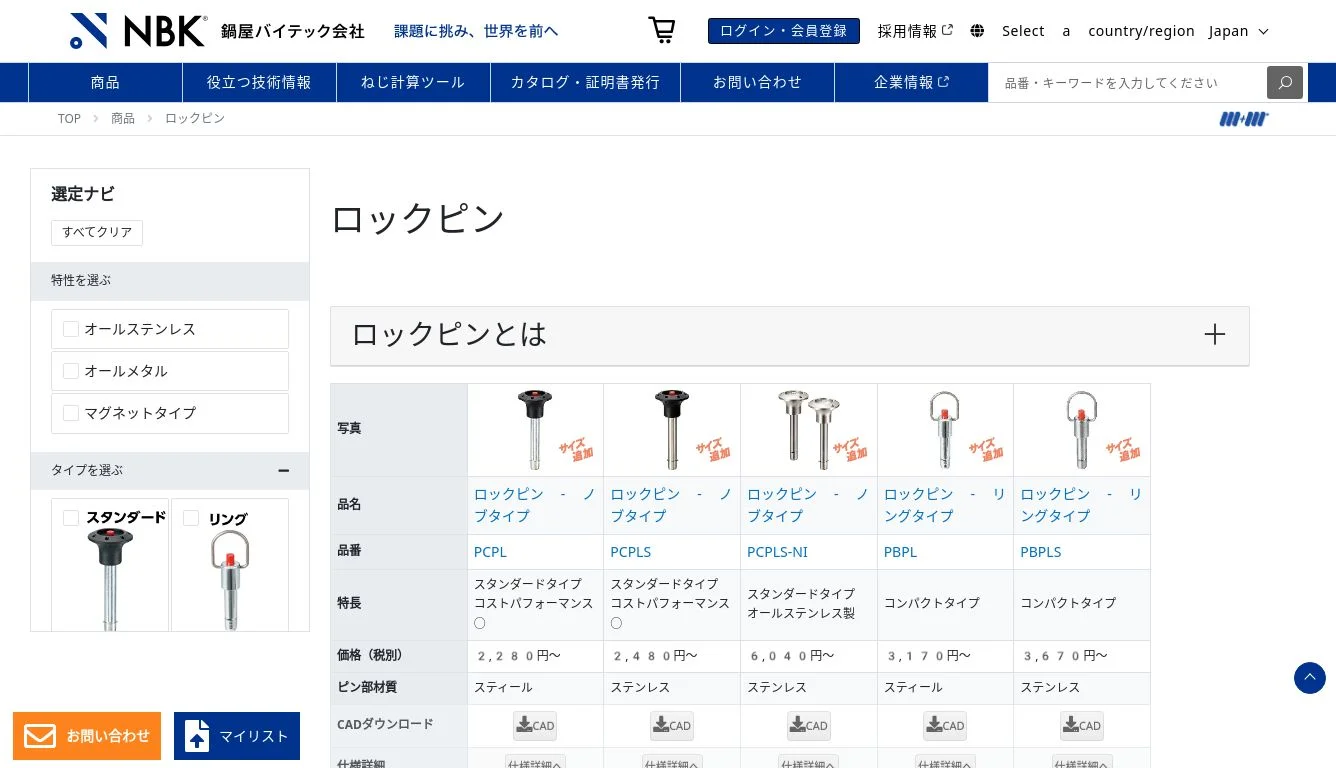Check the オールステンレス checkbox
The image size is (1336, 768).
71,329
